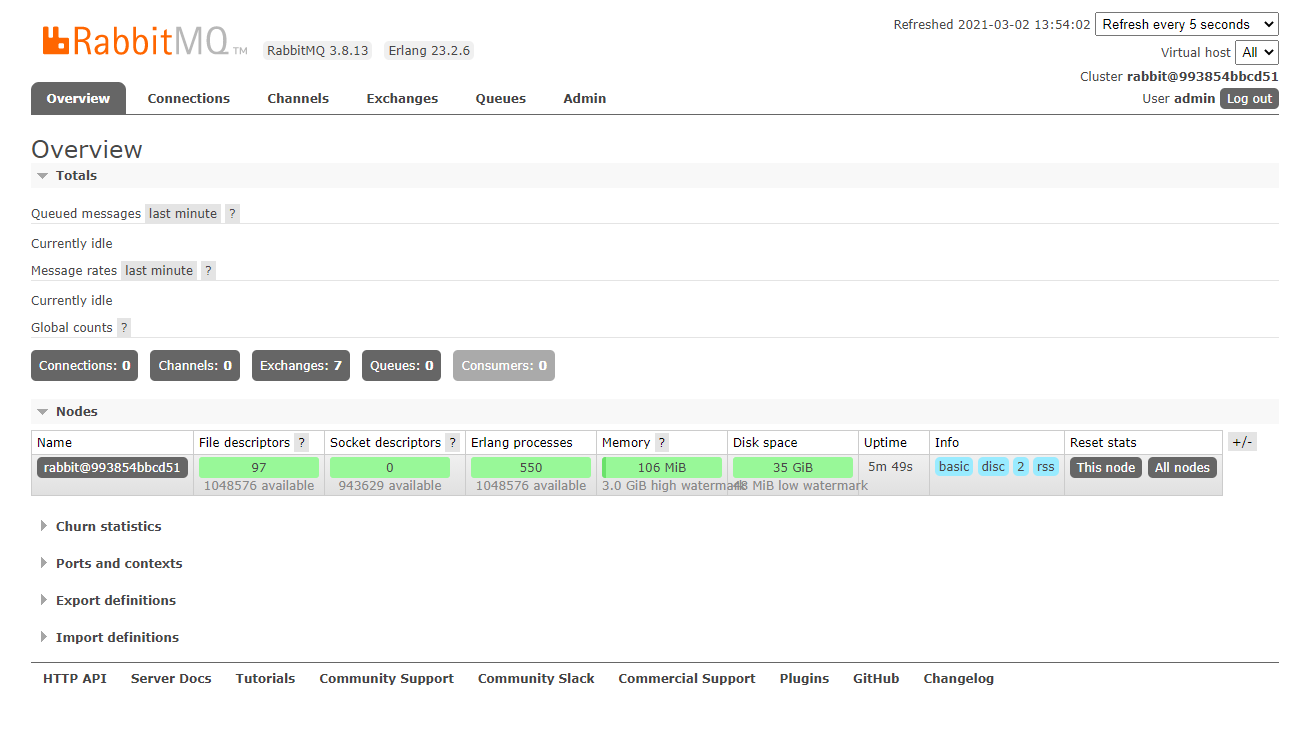Select the Overview tab
Image resolution: width=1305 pixels, height=733 pixels.
(78, 98)
